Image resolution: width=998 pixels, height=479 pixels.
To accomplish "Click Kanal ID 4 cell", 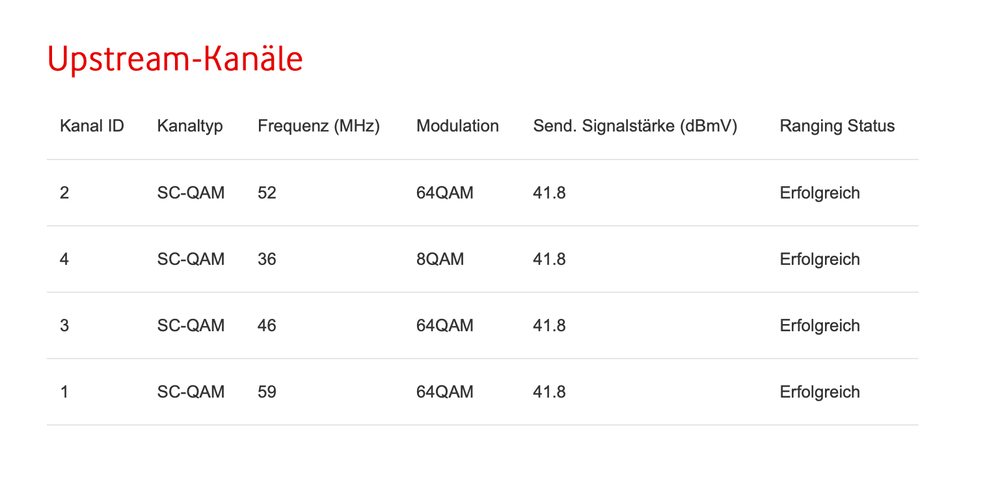I will click(x=65, y=259).
